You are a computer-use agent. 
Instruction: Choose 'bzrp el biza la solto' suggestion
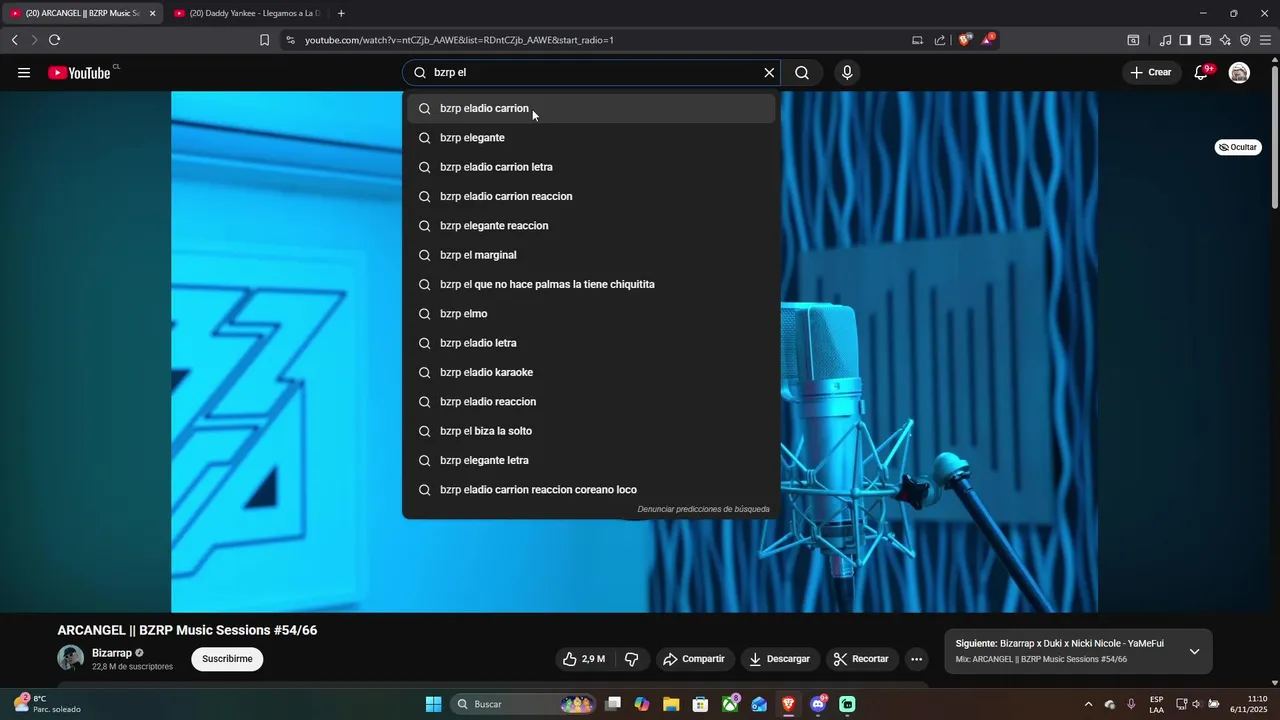(591, 431)
